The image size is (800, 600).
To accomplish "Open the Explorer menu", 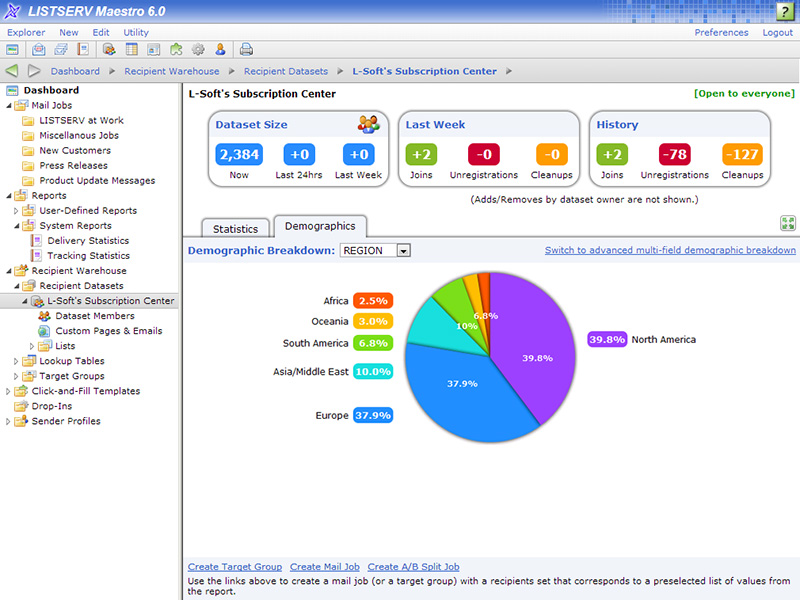I will [x=26, y=32].
